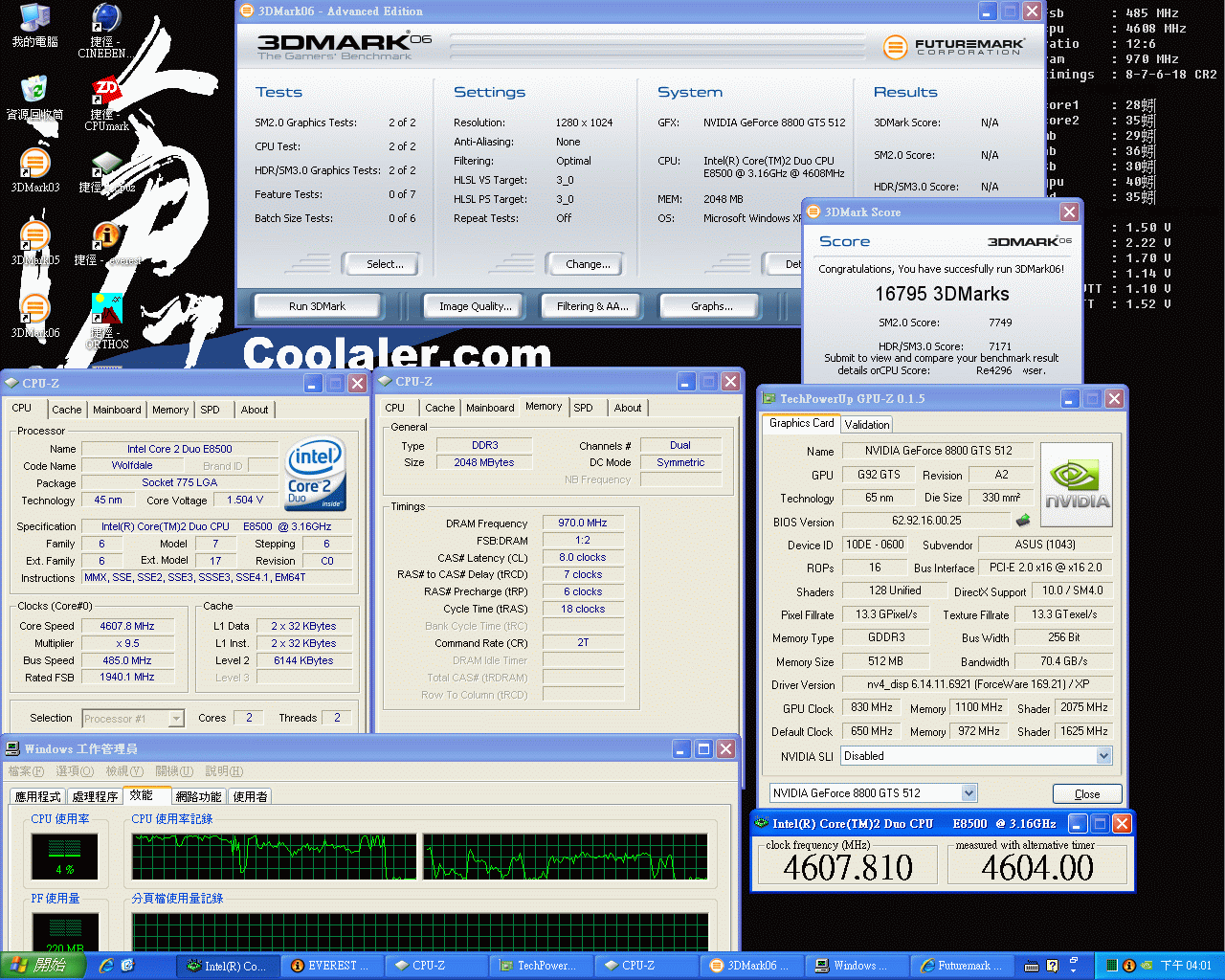This screenshot has height=980, width=1225.
Task: Click the green monitor tray icon
Action: tap(1112, 966)
